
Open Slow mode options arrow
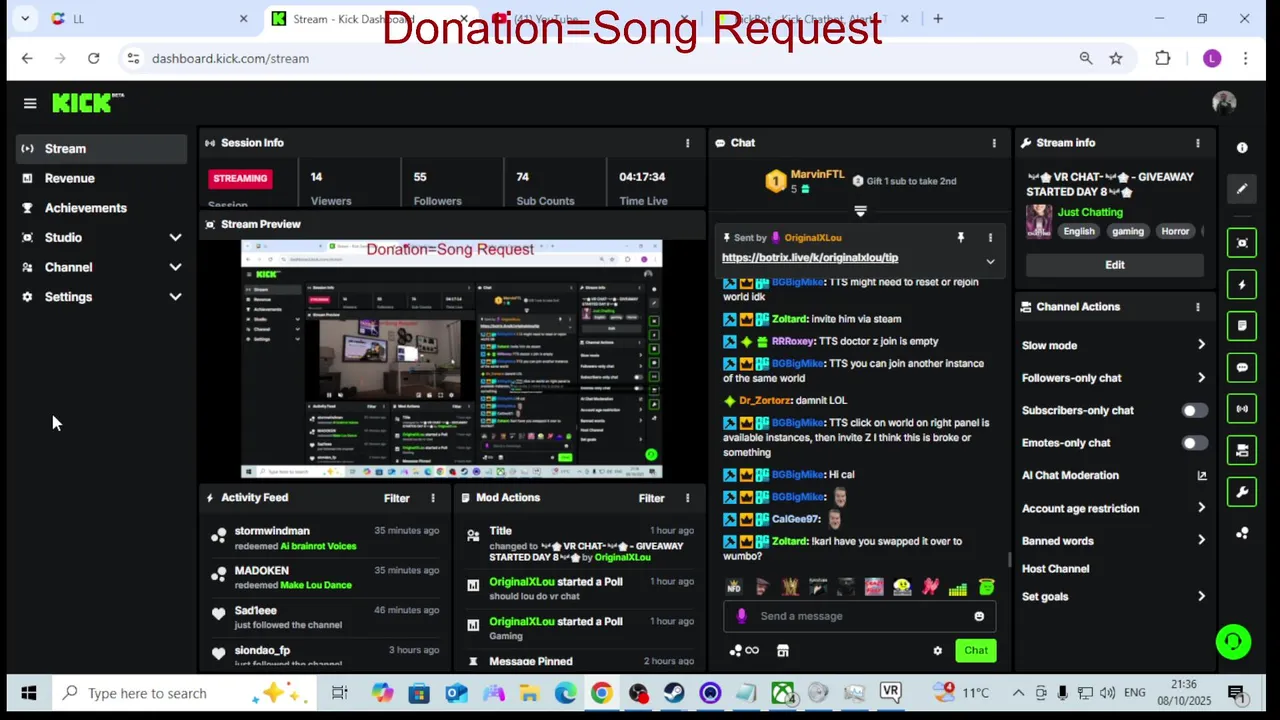[1201, 345]
